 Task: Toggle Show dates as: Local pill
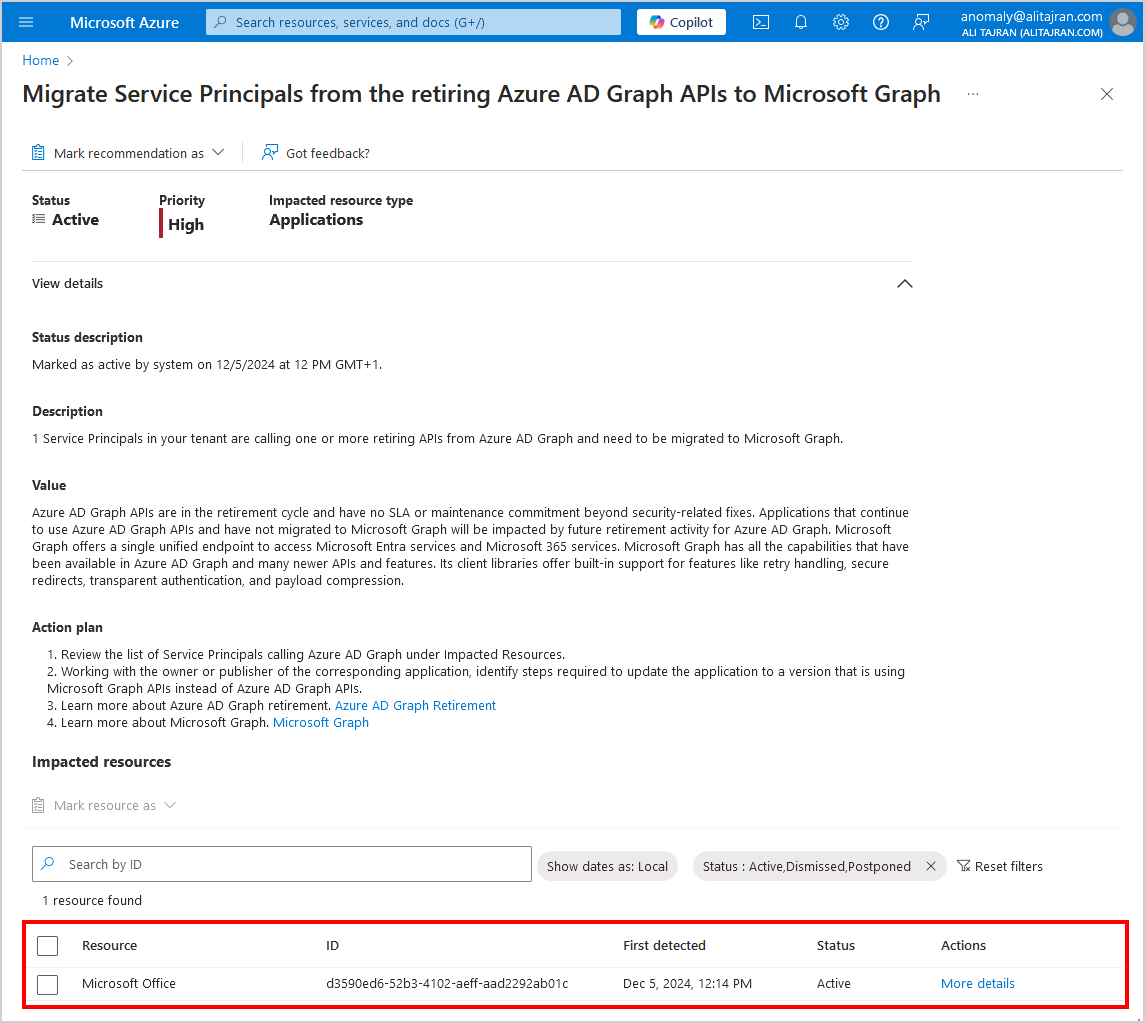tap(608, 867)
